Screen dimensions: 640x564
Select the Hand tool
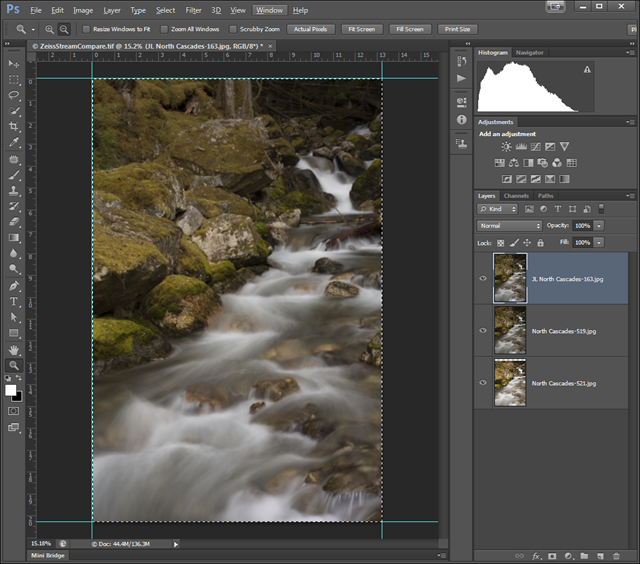point(14,350)
